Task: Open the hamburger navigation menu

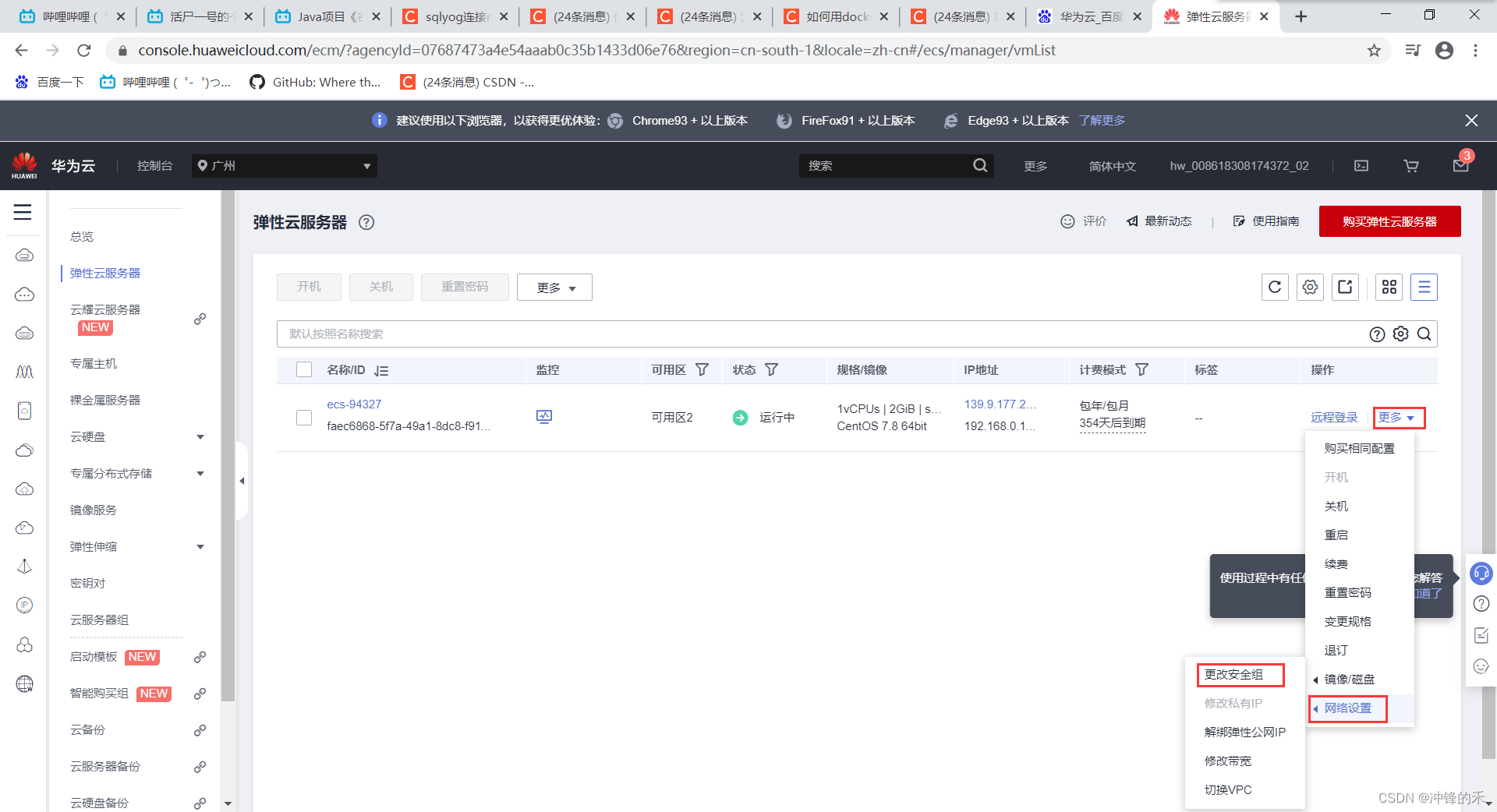Action: coord(23,212)
